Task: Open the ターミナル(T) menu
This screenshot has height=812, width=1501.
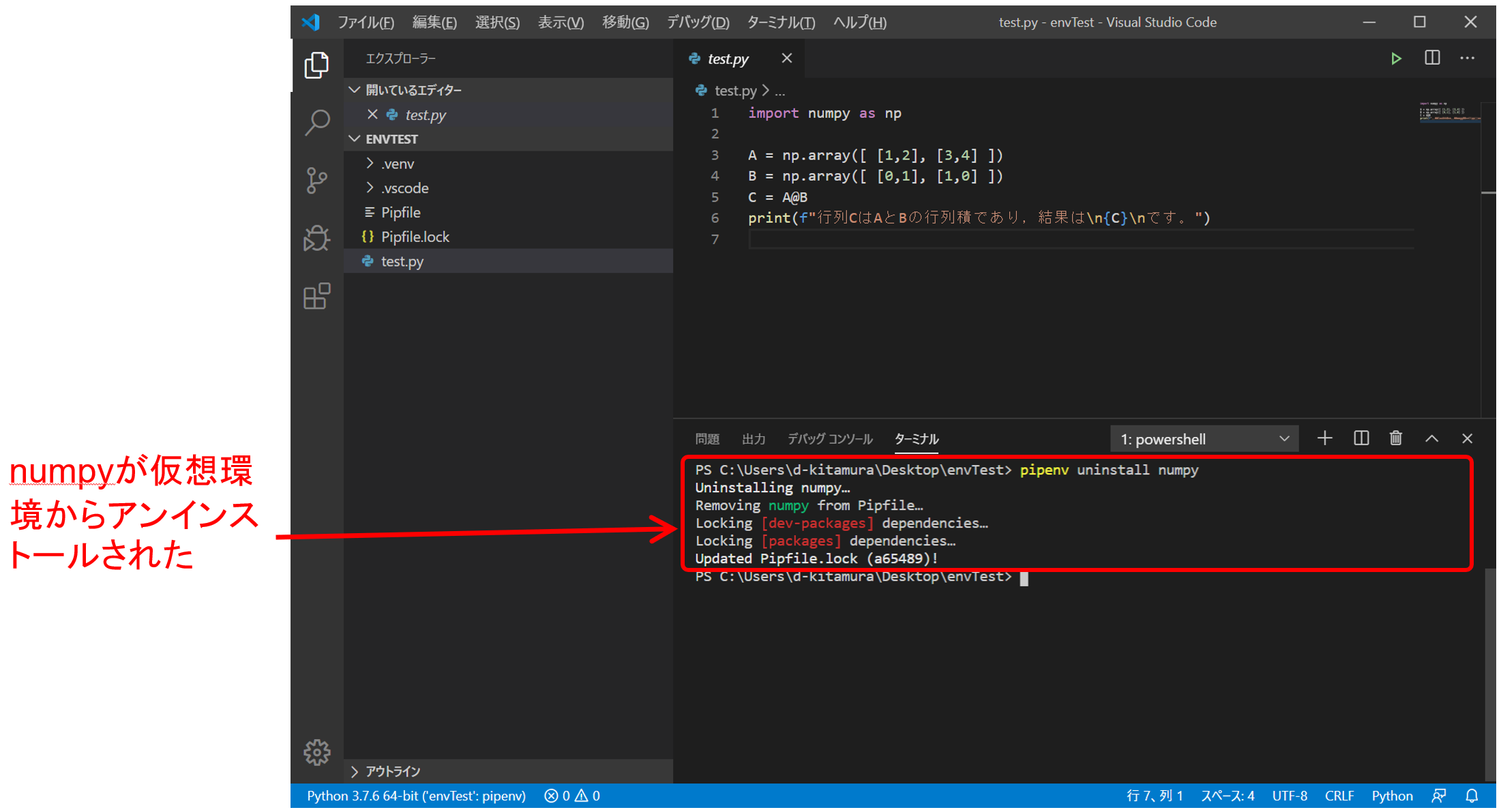Action: pos(781,22)
